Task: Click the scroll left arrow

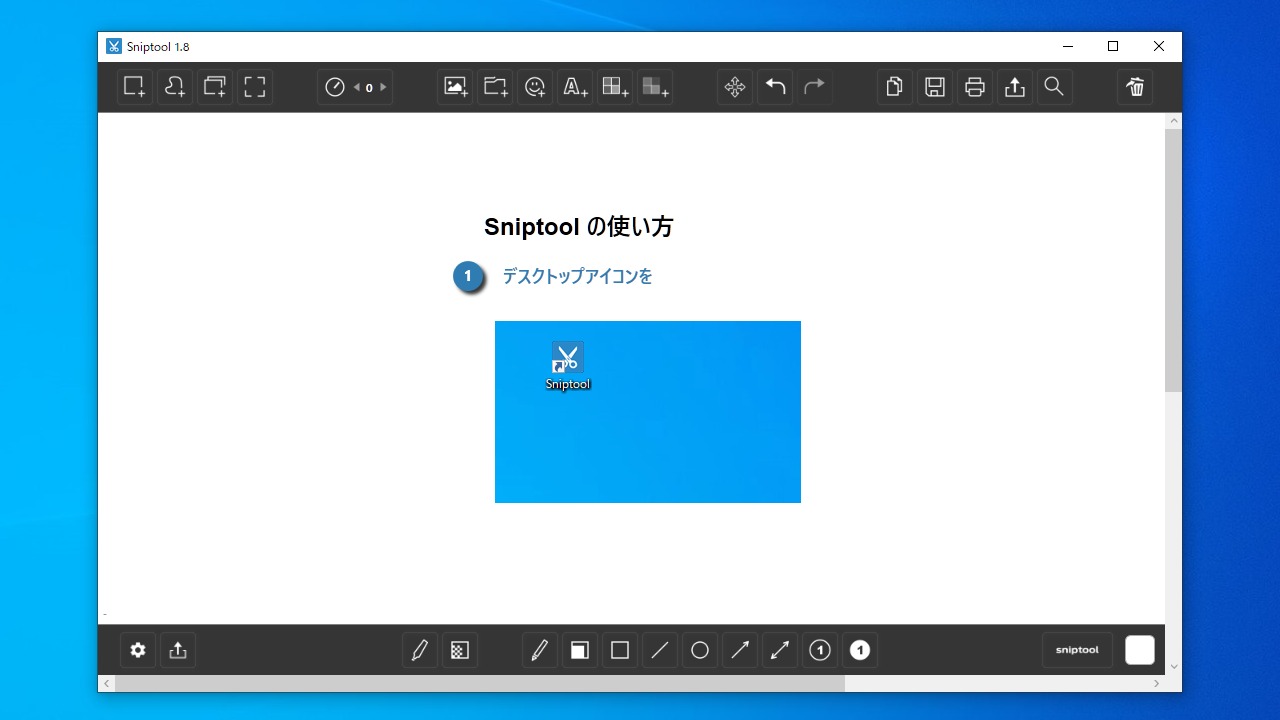Action: pos(106,684)
